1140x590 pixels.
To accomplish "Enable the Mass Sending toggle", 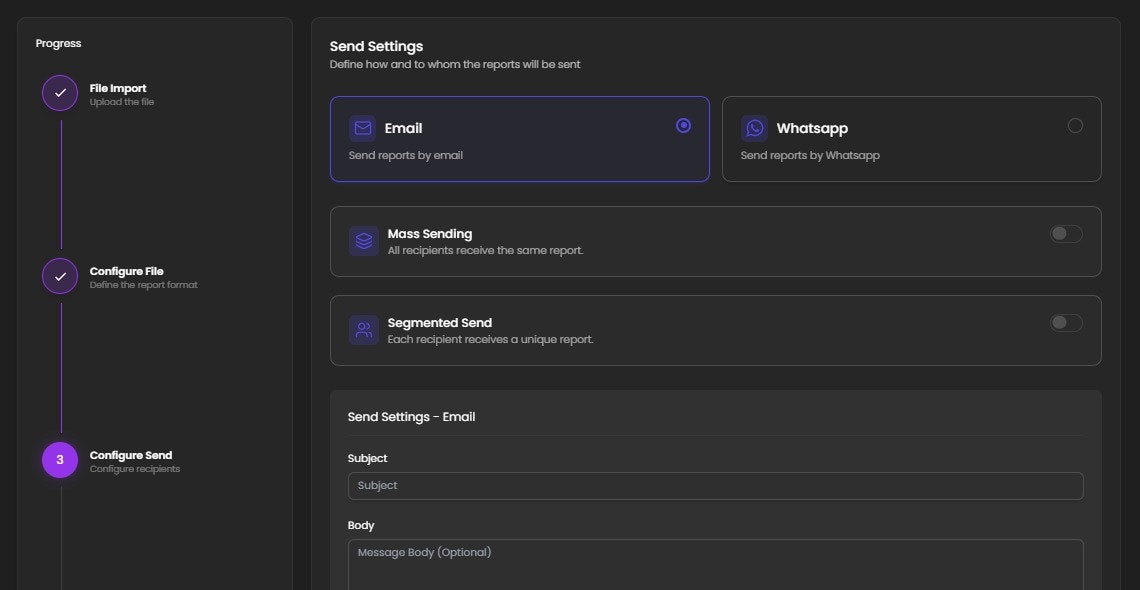I will [1066, 233].
